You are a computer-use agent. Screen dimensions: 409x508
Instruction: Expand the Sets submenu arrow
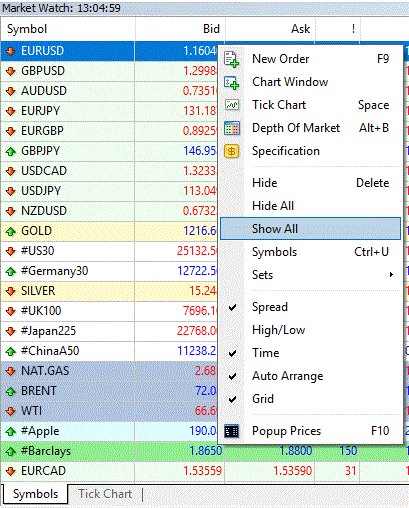tap(391, 275)
